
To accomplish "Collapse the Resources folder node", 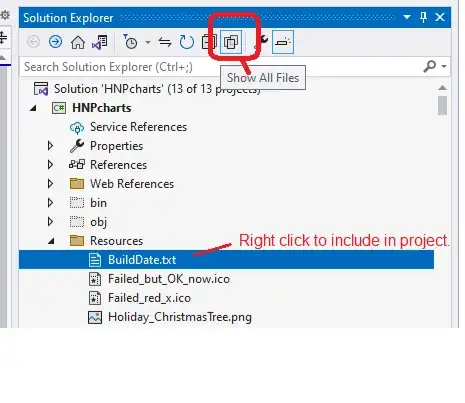I will pyautogui.click(x=51, y=241).
